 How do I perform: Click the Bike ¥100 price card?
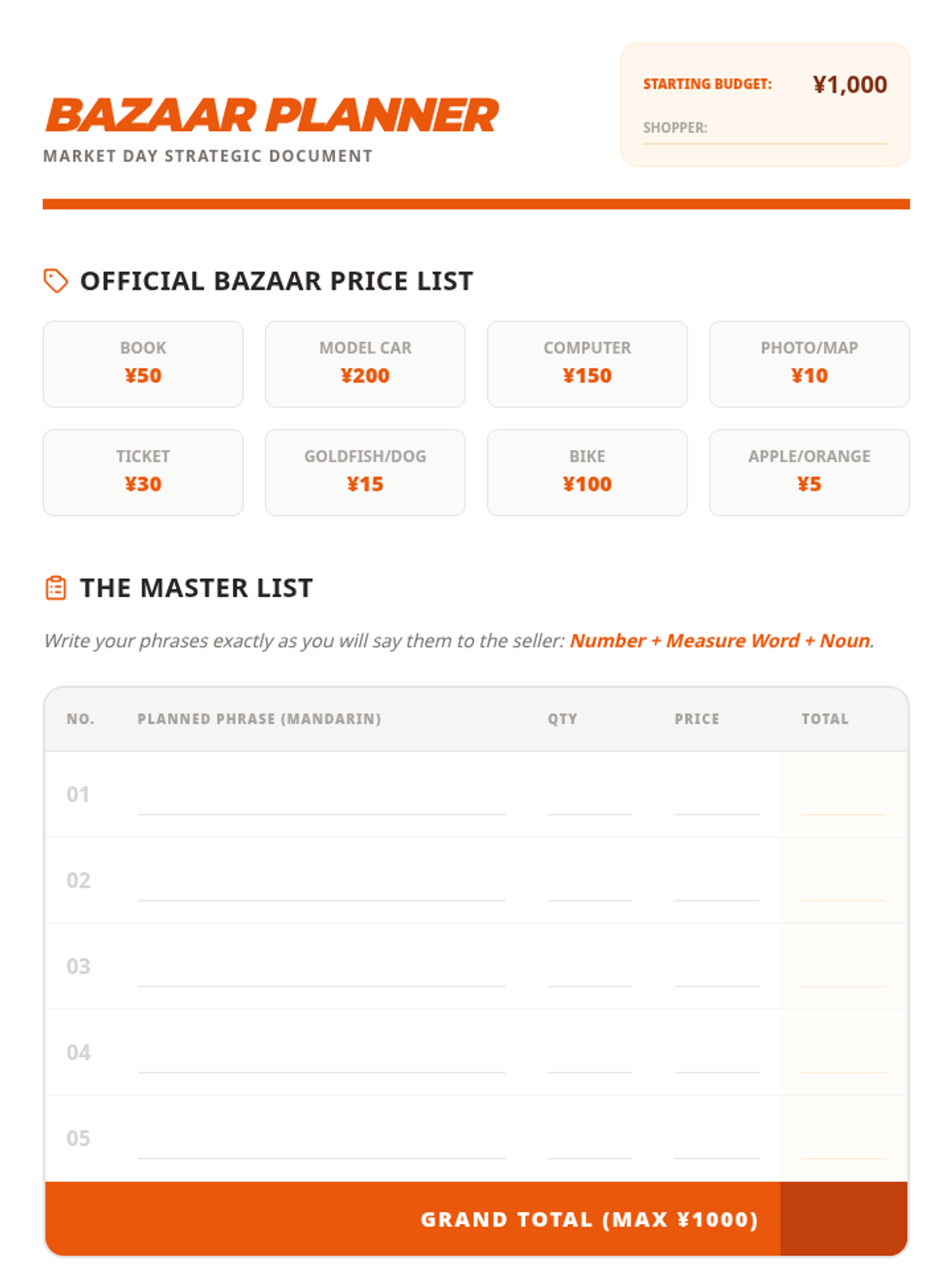pyautogui.click(x=587, y=473)
